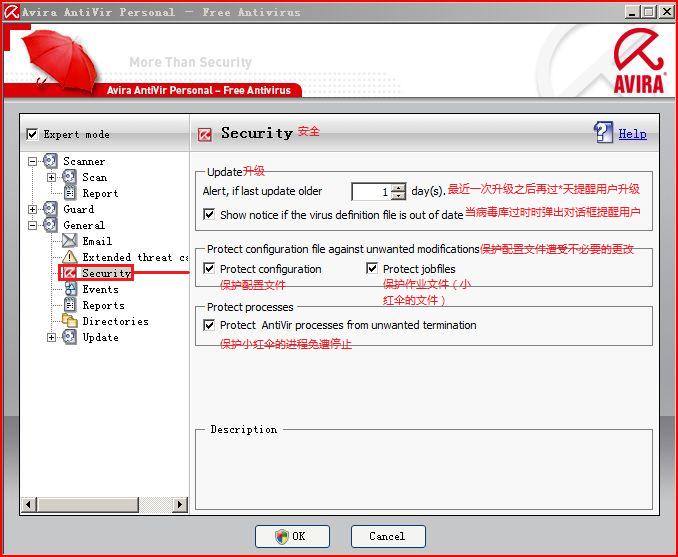678x557 pixels.
Task: Click the Scanner gear icon in tree
Action: tap(50, 161)
